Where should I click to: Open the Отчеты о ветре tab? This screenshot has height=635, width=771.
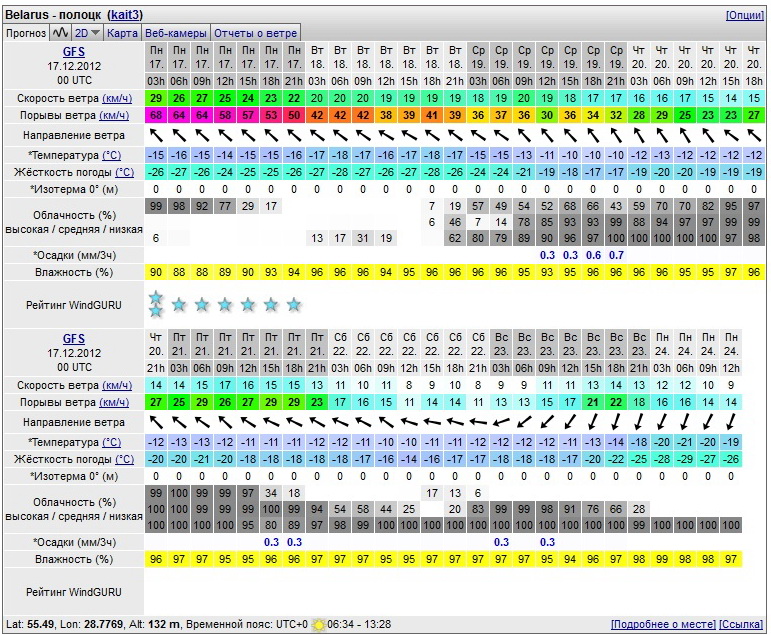255,33
